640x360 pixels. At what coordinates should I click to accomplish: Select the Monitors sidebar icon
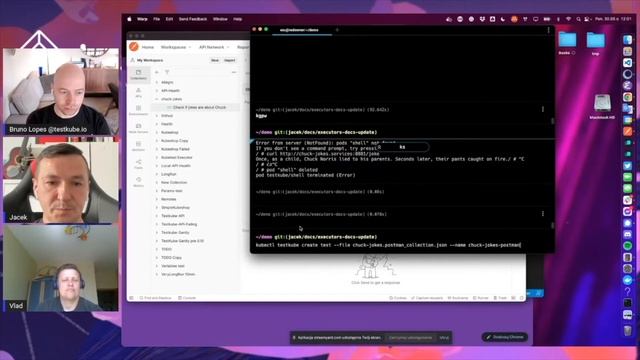coord(138,147)
